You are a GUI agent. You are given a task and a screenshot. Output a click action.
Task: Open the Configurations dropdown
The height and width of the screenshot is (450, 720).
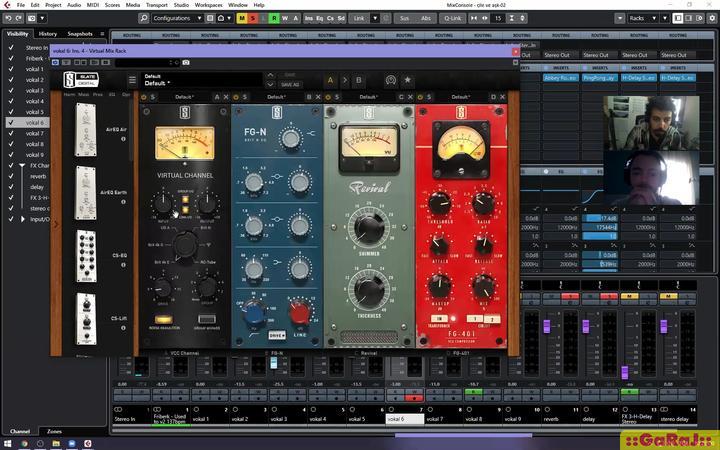tap(177, 18)
